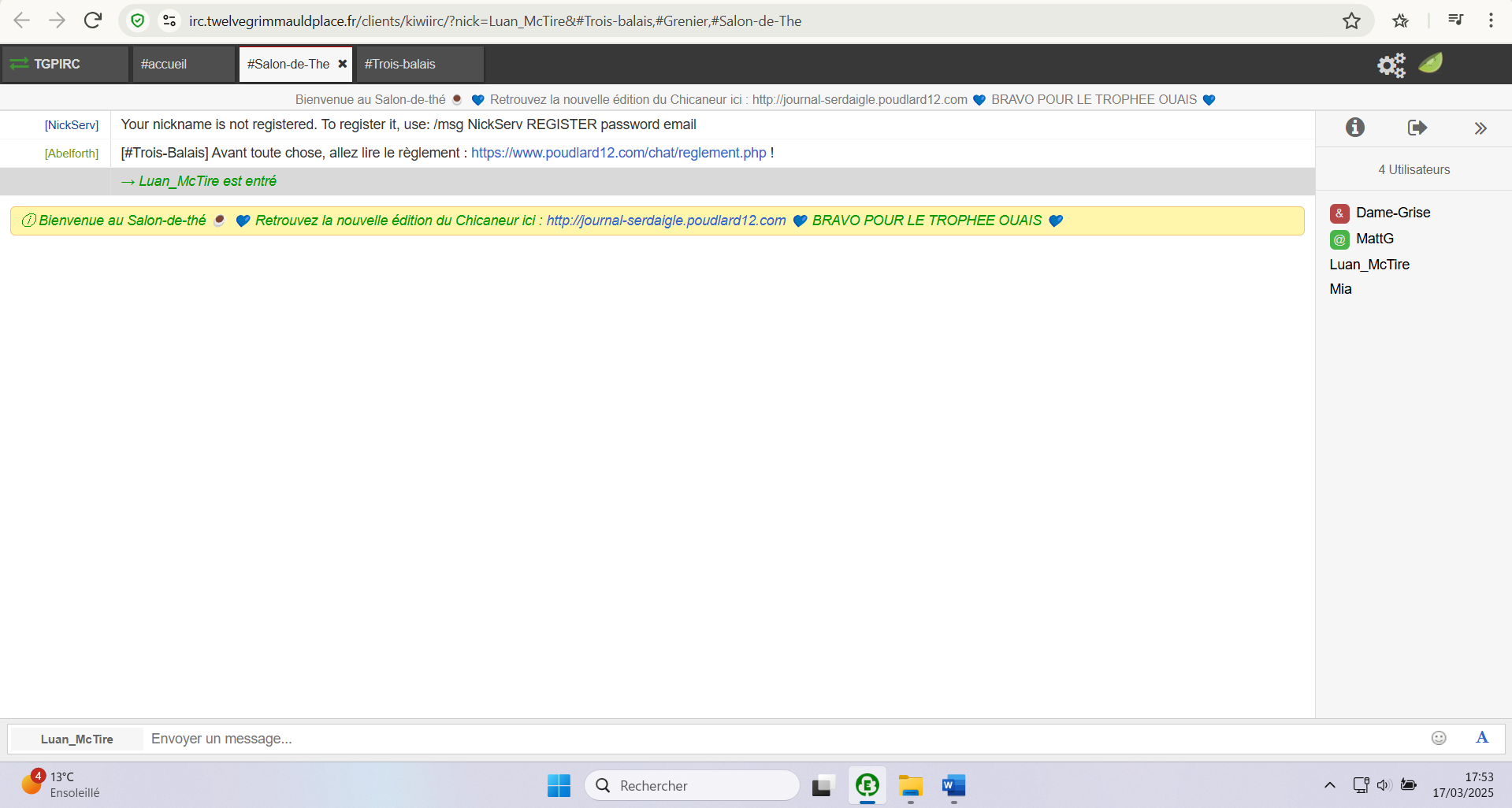Open text formatting letter A icon
This screenshot has height=808, width=1512.
1482,738
